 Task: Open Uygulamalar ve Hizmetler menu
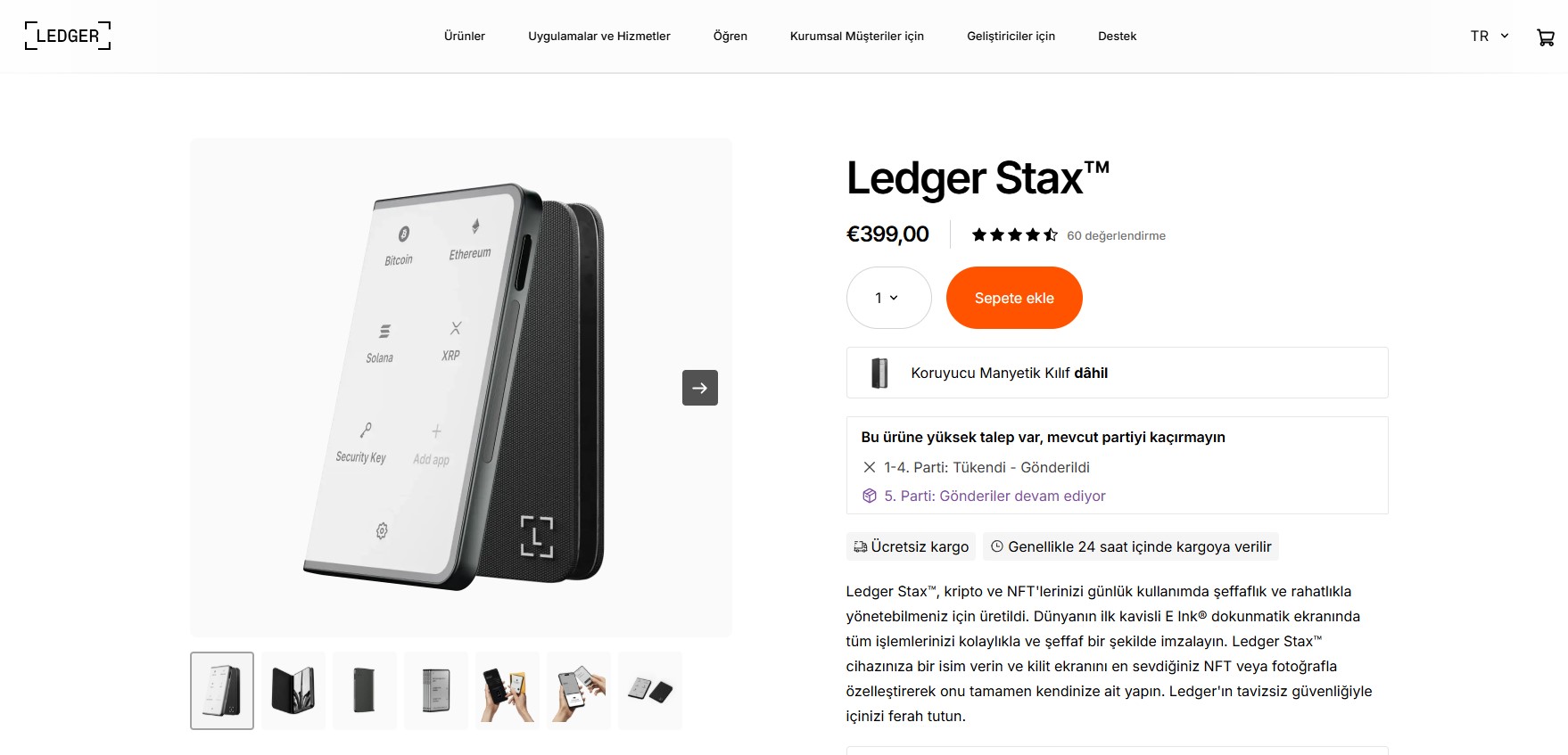tap(599, 37)
